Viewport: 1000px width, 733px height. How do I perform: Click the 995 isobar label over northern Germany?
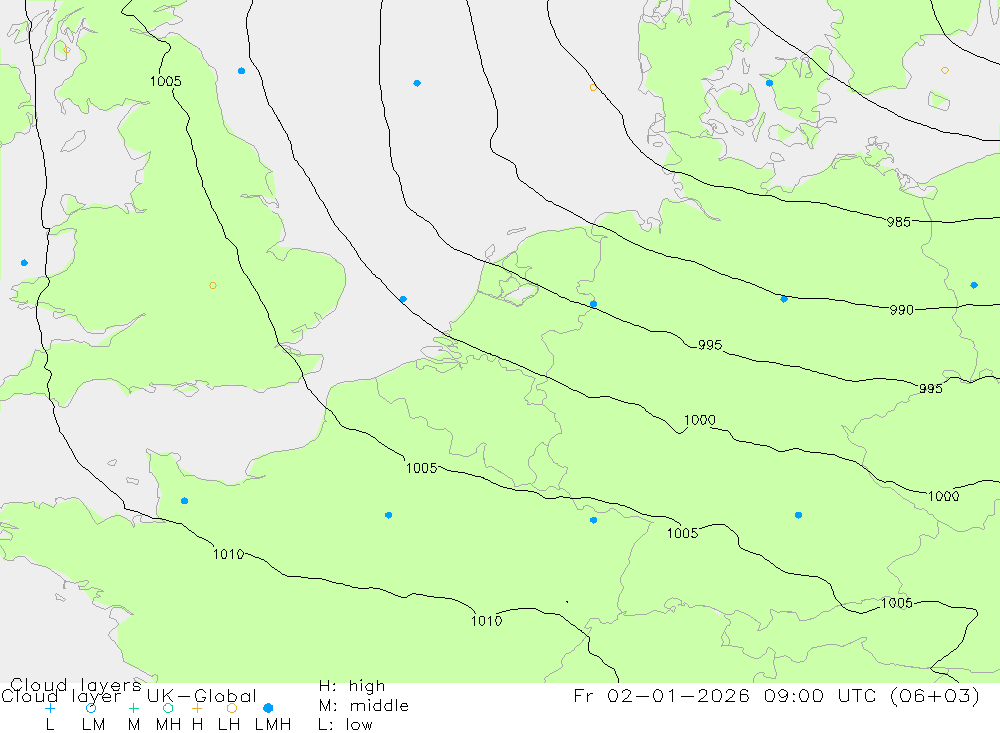tap(710, 345)
